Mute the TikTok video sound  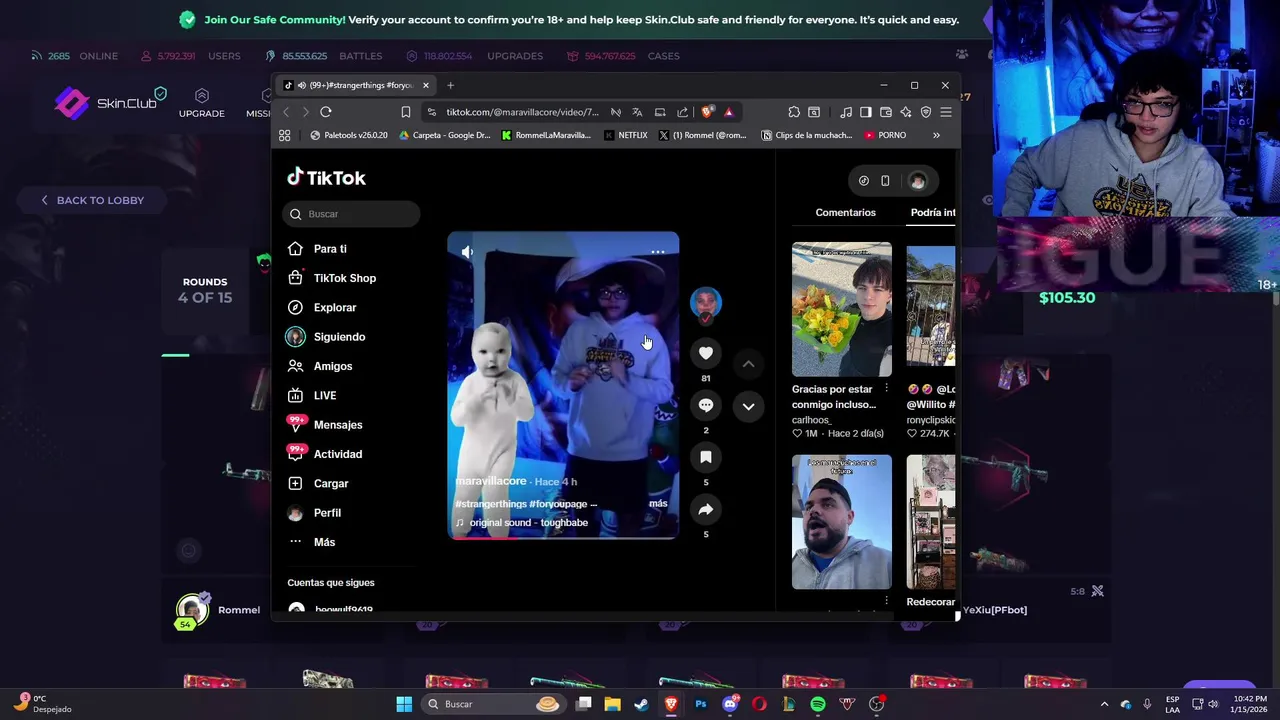tap(467, 252)
